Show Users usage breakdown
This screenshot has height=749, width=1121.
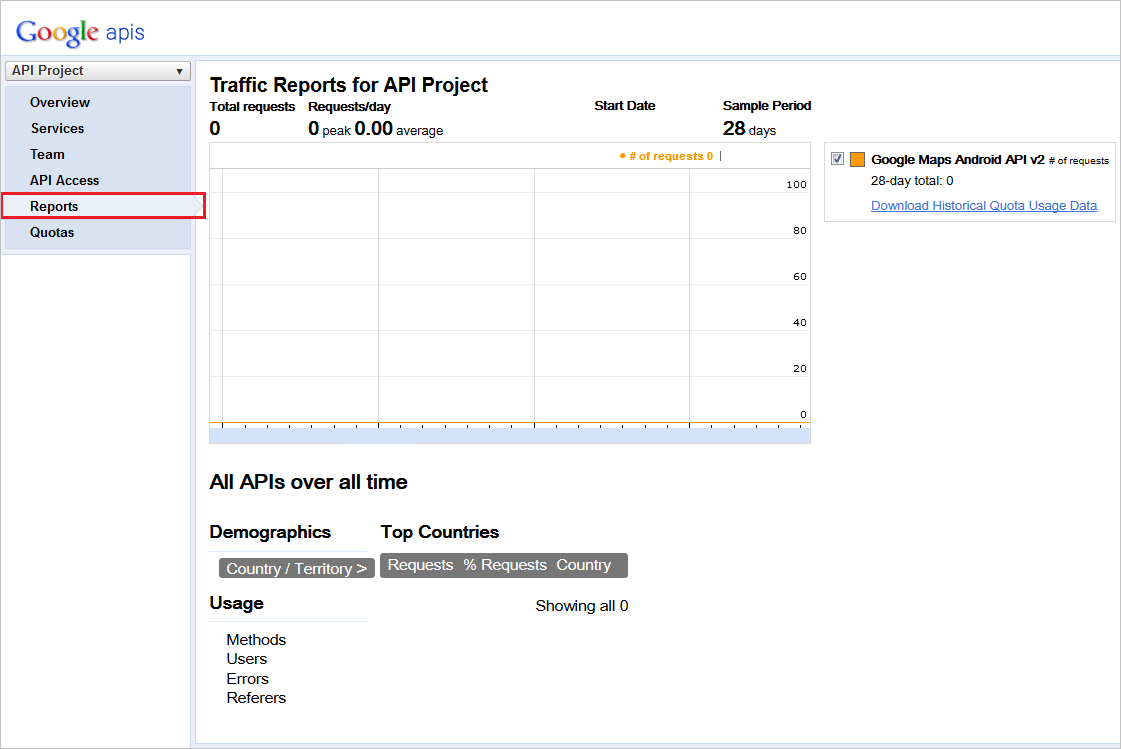tap(247, 659)
